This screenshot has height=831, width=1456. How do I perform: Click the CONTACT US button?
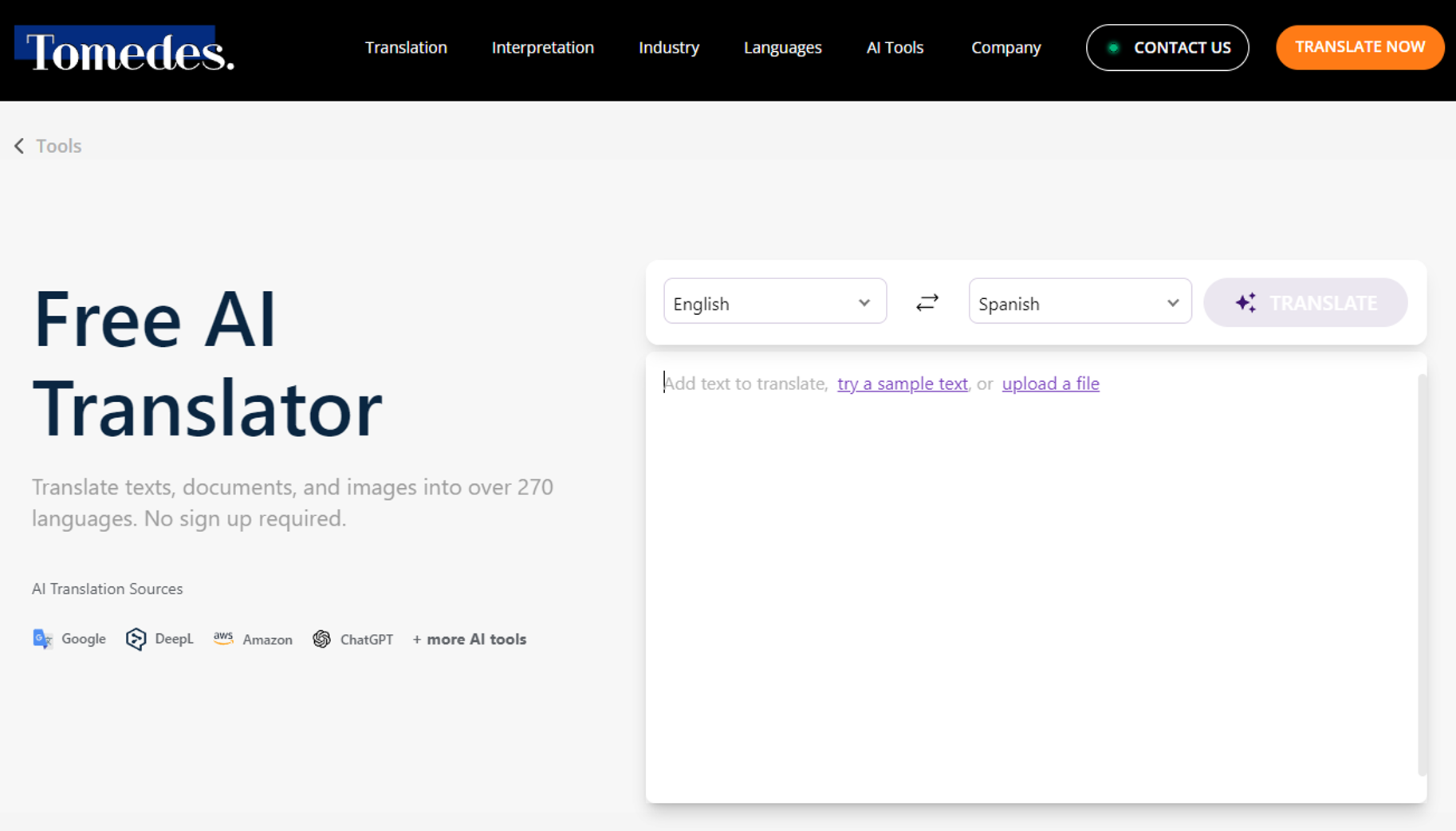1167,47
